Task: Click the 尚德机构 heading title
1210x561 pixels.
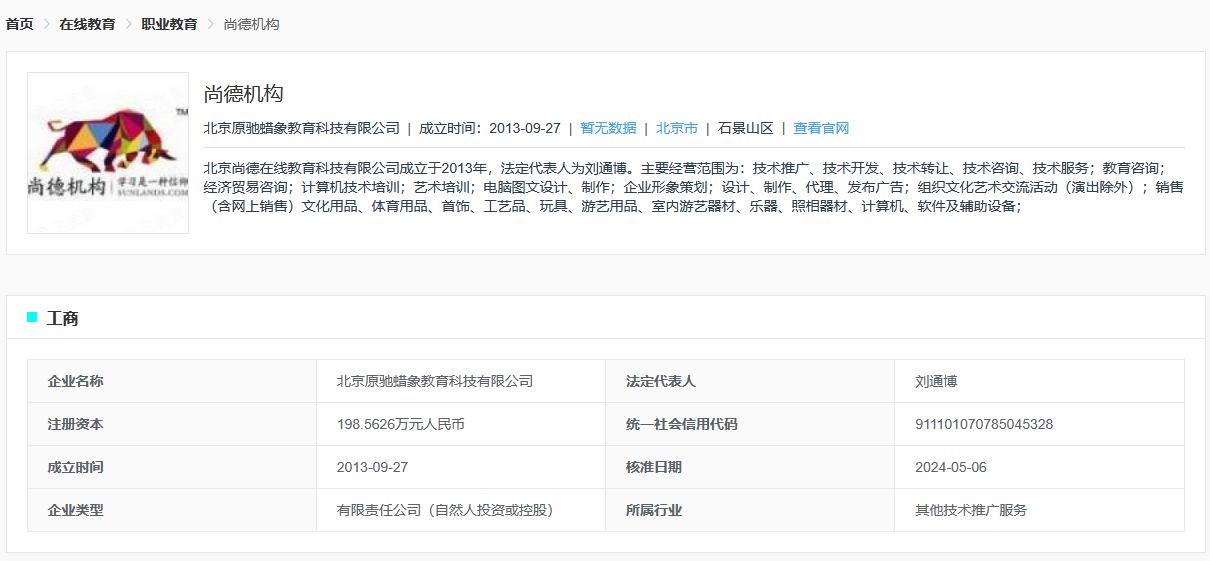Action: [x=244, y=94]
